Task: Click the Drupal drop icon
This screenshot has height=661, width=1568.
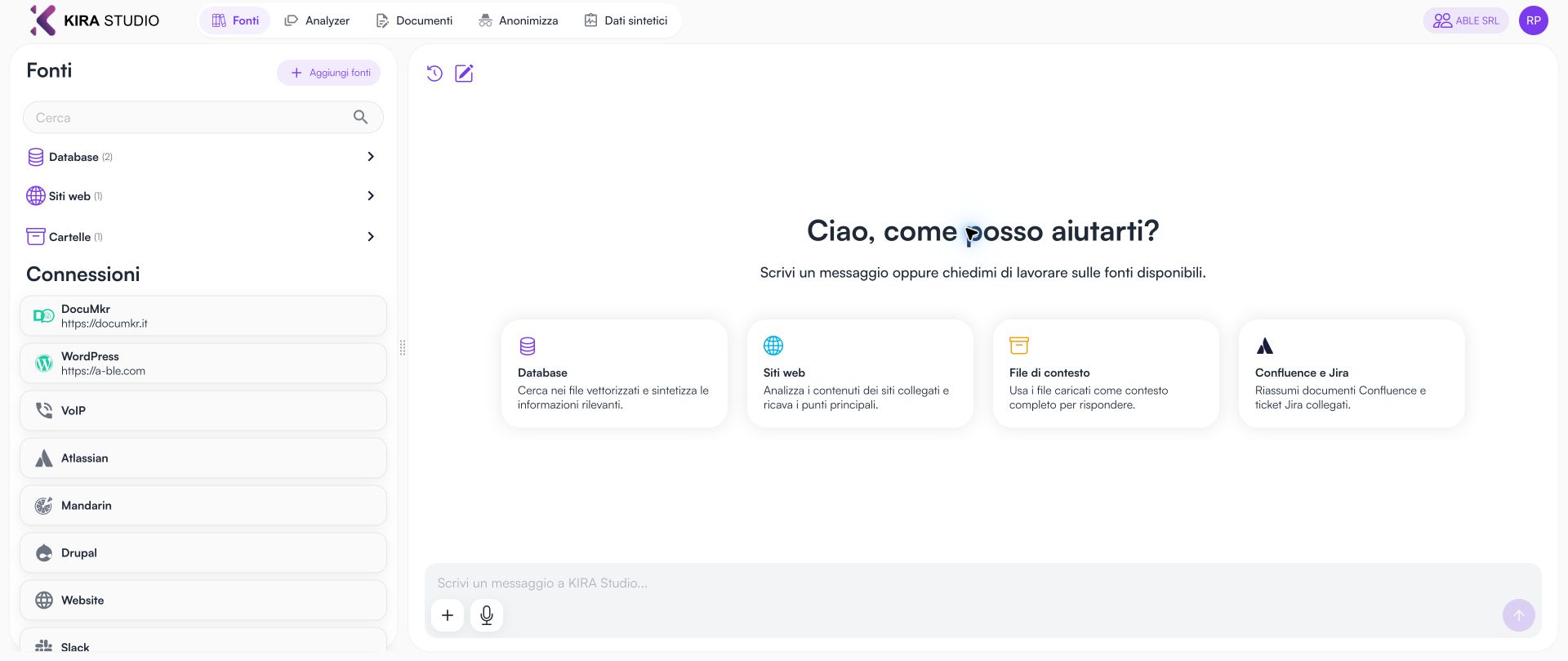Action: [44, 553]
